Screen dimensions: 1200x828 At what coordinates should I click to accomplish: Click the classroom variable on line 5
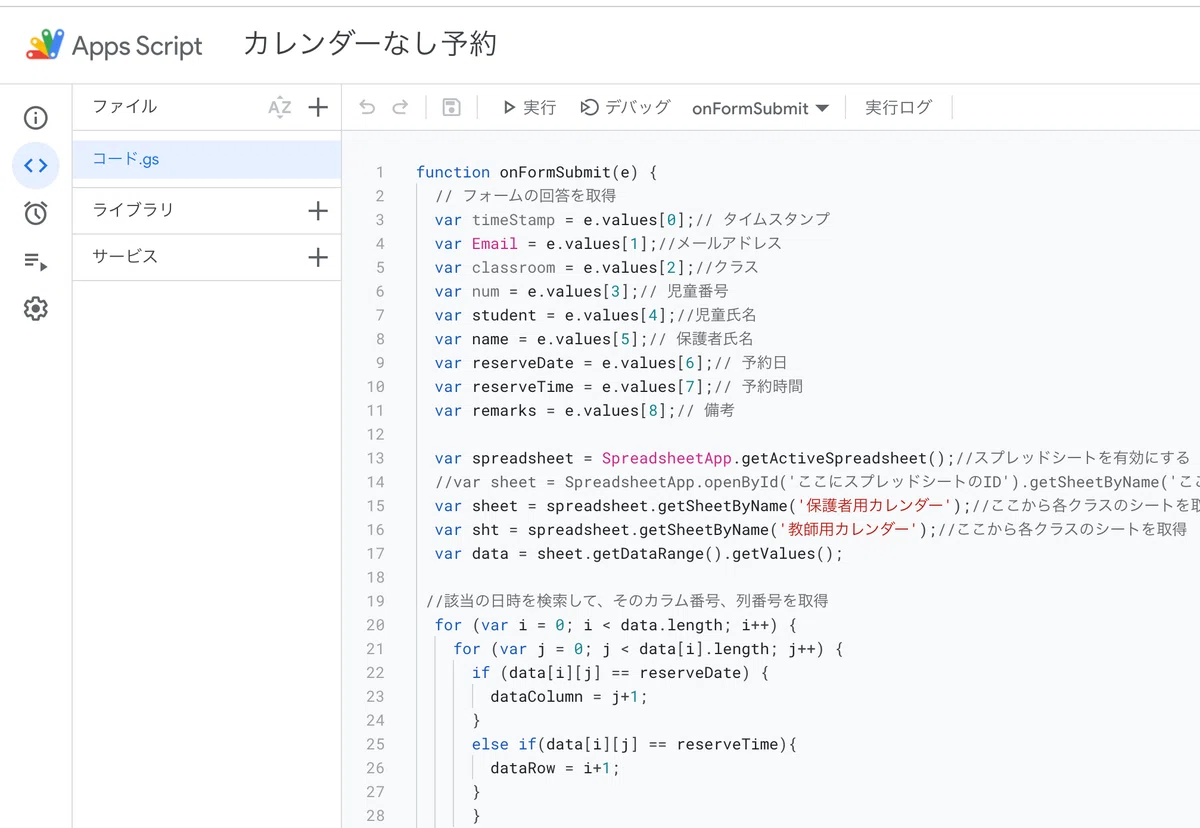[x=513, y=268]
